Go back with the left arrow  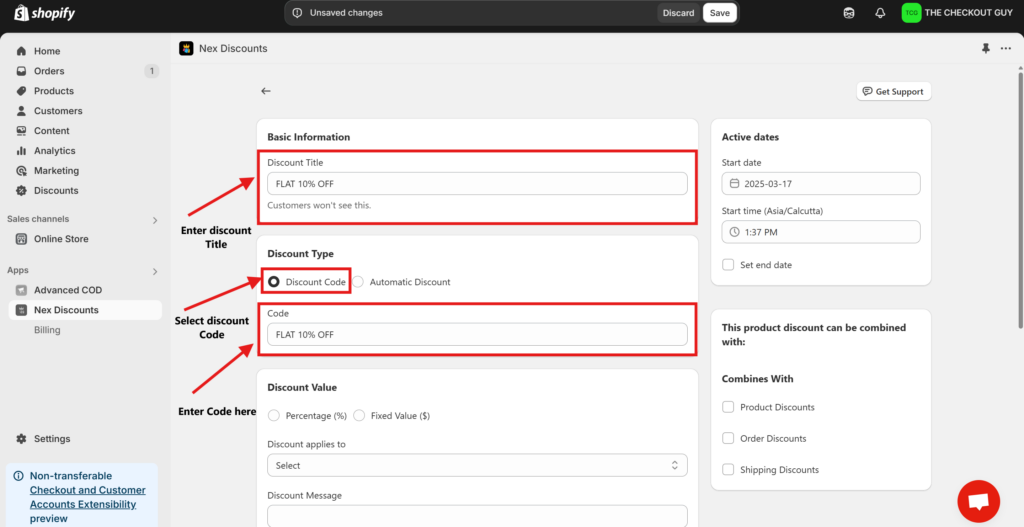point(266,91)
